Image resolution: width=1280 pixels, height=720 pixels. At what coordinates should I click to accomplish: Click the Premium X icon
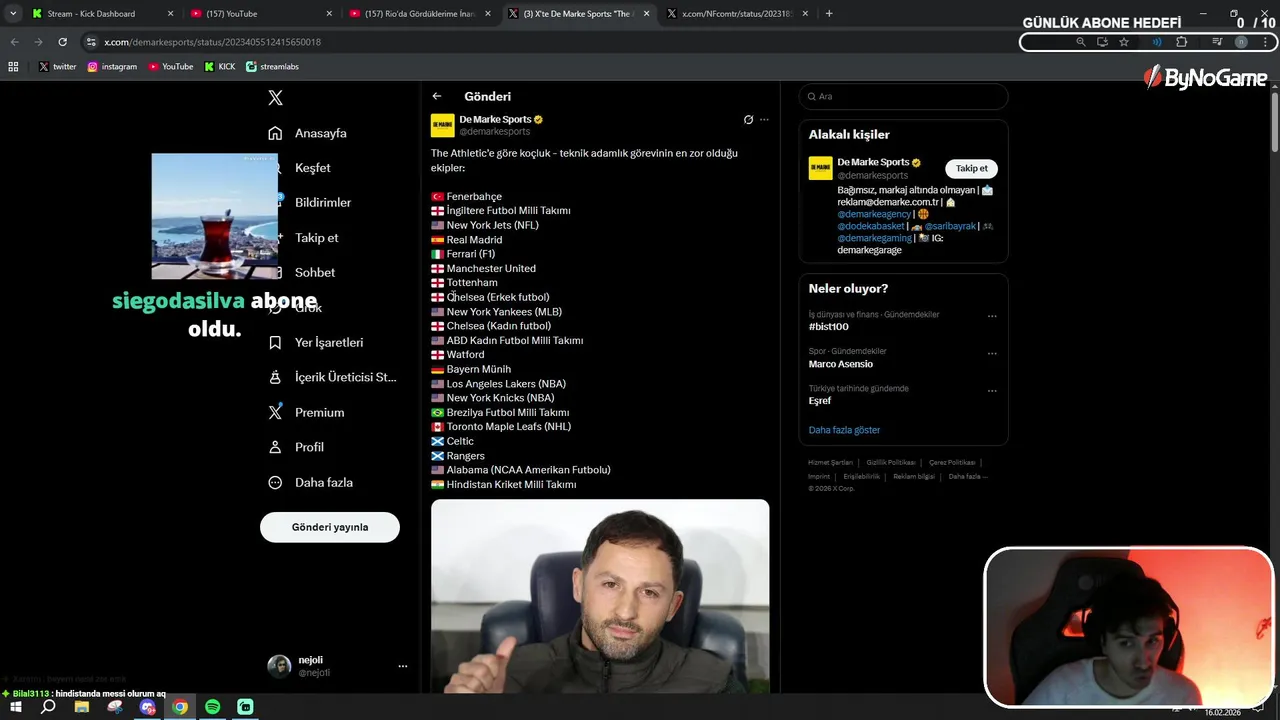point(275,412)
